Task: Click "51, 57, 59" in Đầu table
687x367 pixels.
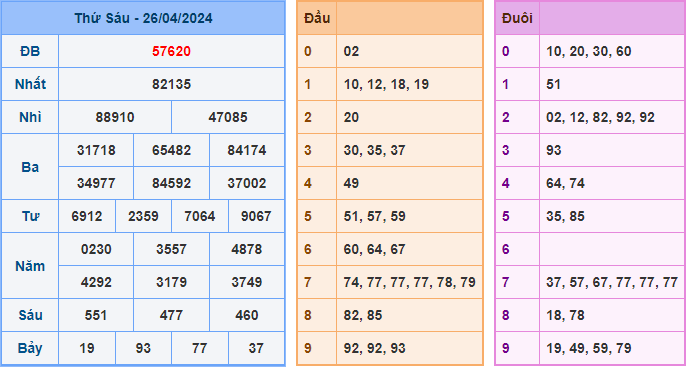Action: click(375, 216)
